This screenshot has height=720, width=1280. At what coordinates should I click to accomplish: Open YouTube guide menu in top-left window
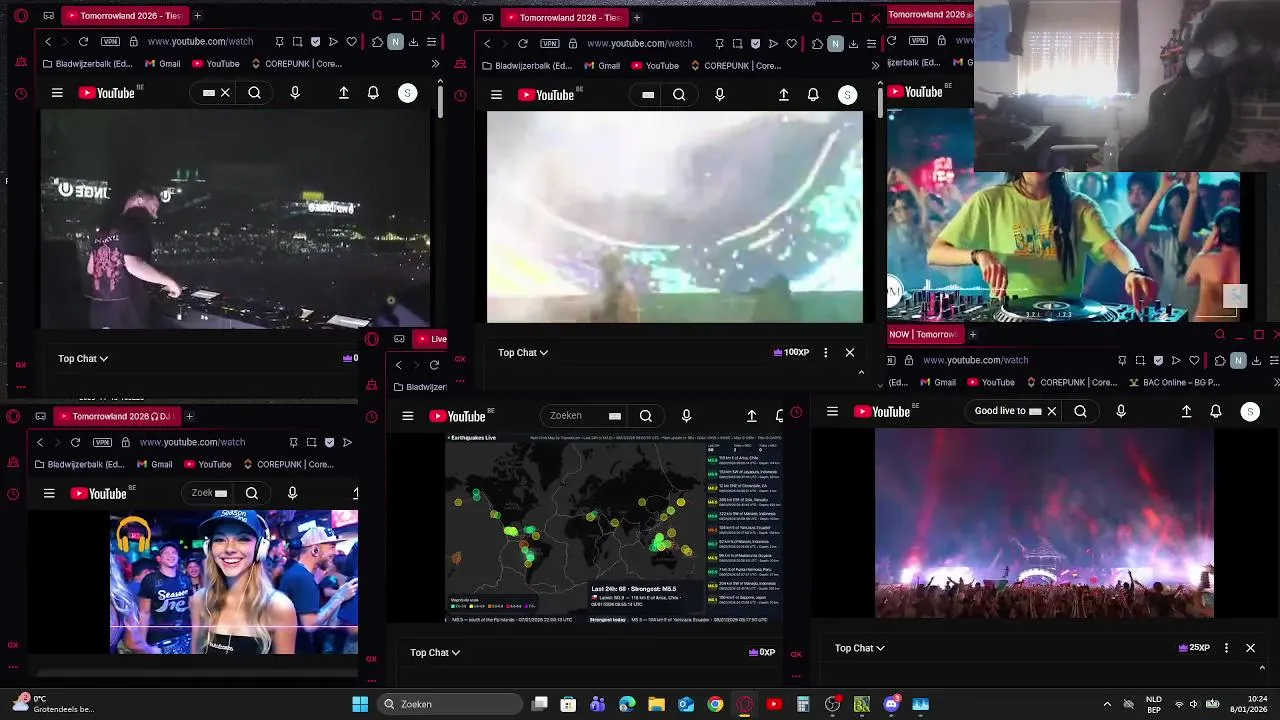[x=57, y=93]
